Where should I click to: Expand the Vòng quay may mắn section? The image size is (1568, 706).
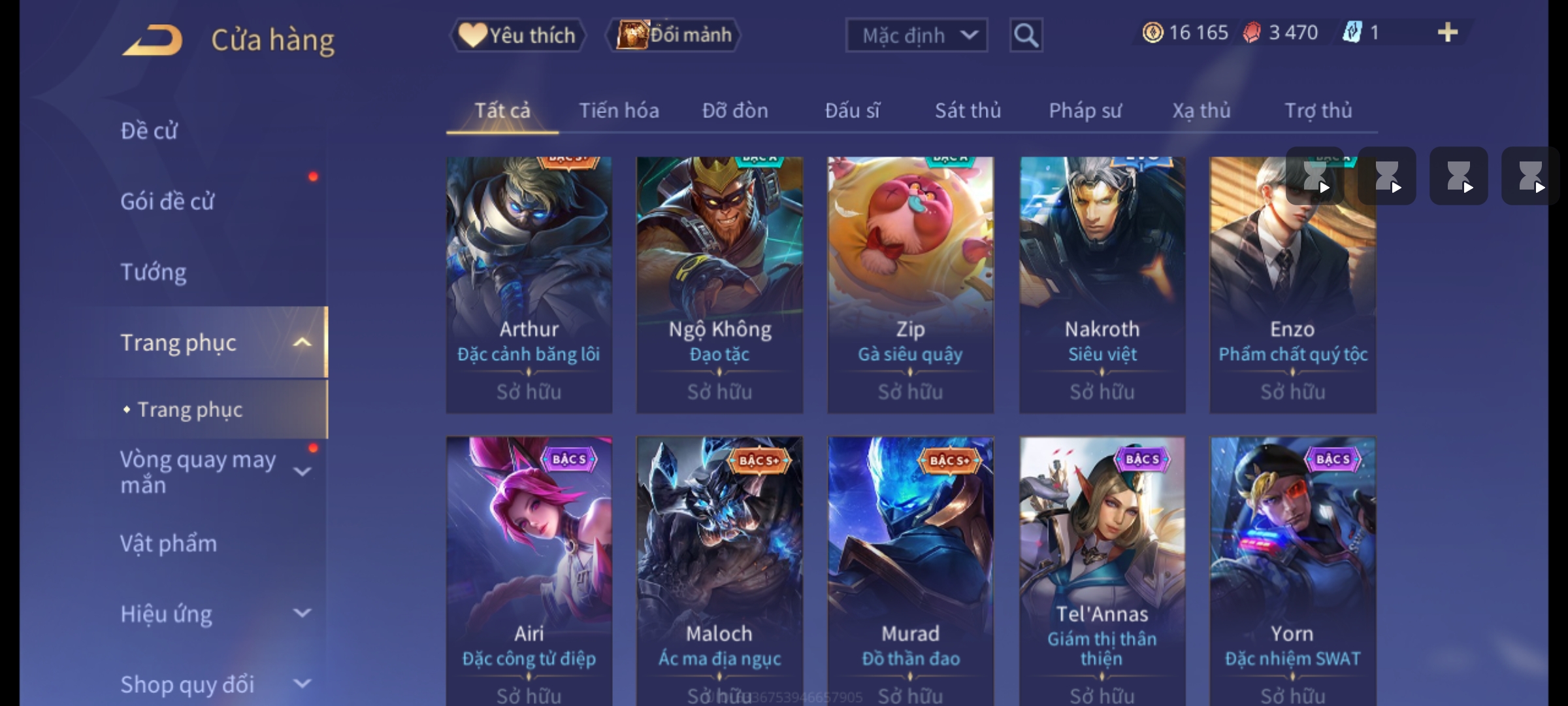[x=302, y=472]
